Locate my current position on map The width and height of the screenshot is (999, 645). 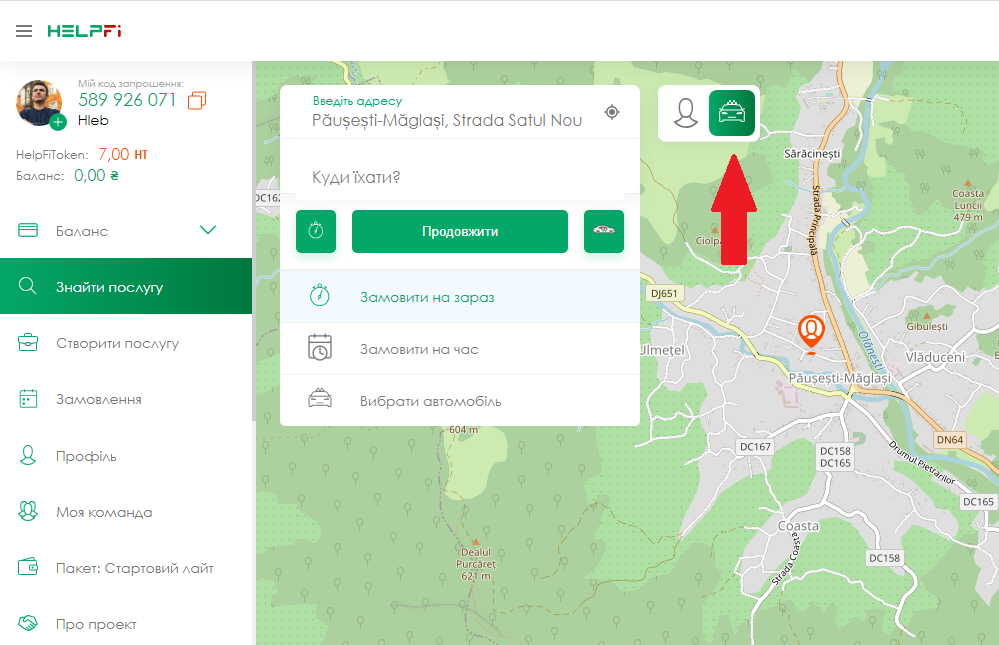coord(612,112)
